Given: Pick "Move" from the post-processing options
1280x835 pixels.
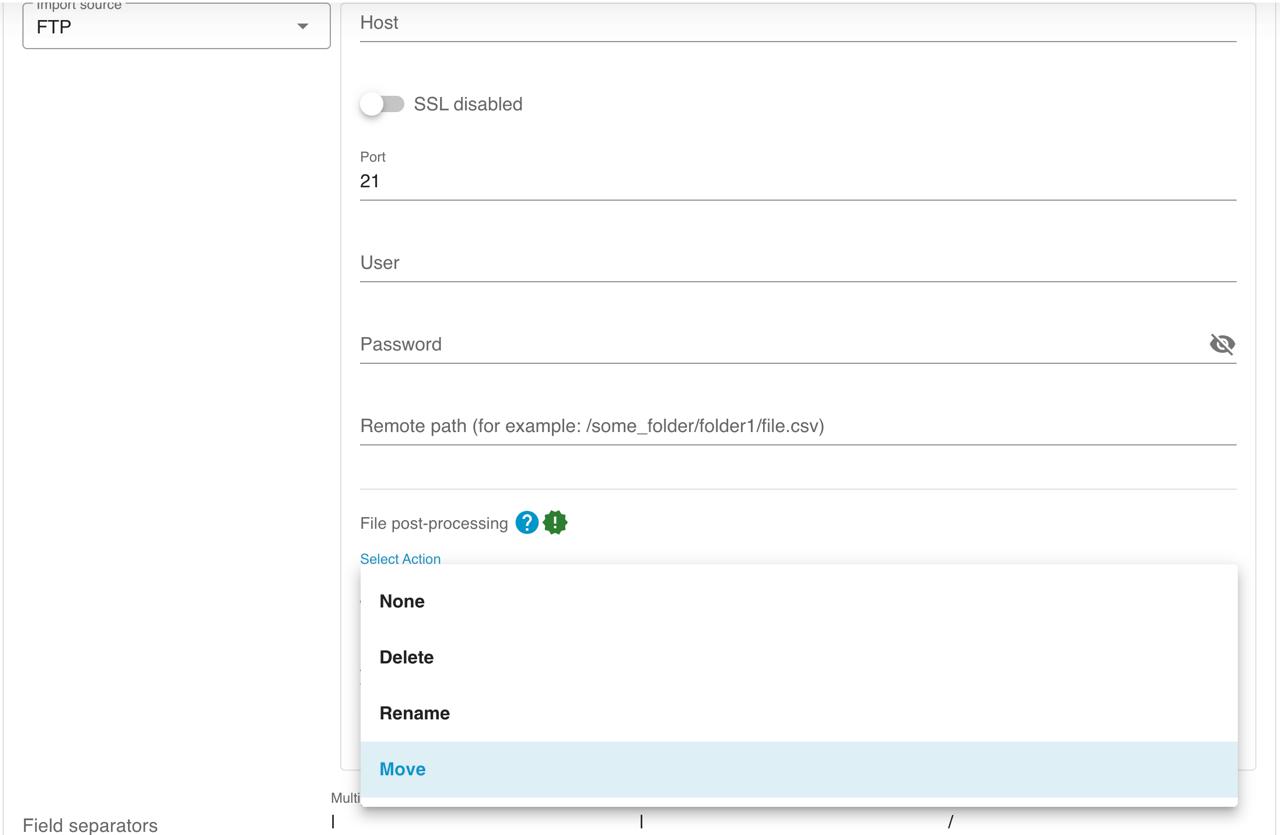Looking at the screenshot, I should click(402, 769).
